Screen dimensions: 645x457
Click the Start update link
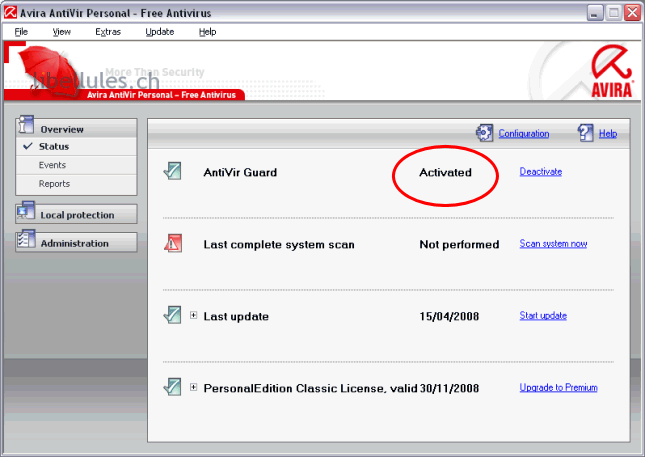(x=543, y=315)
